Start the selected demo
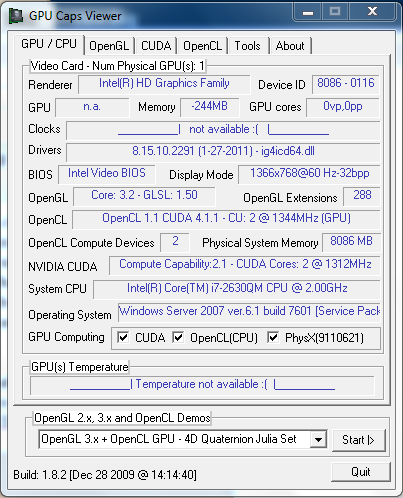 [358, 440]
